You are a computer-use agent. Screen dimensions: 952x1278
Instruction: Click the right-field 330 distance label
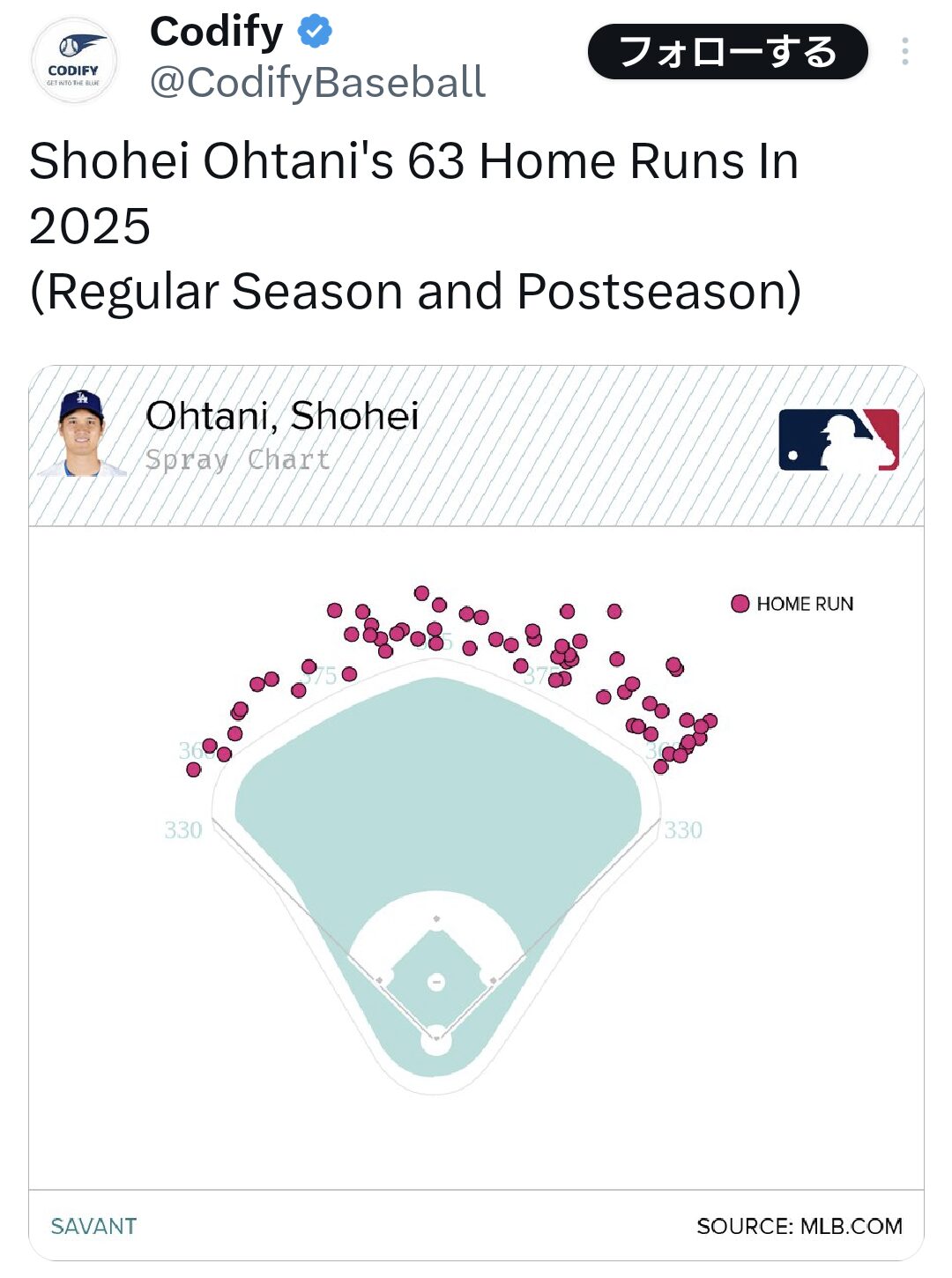click(x=683, y=830)
